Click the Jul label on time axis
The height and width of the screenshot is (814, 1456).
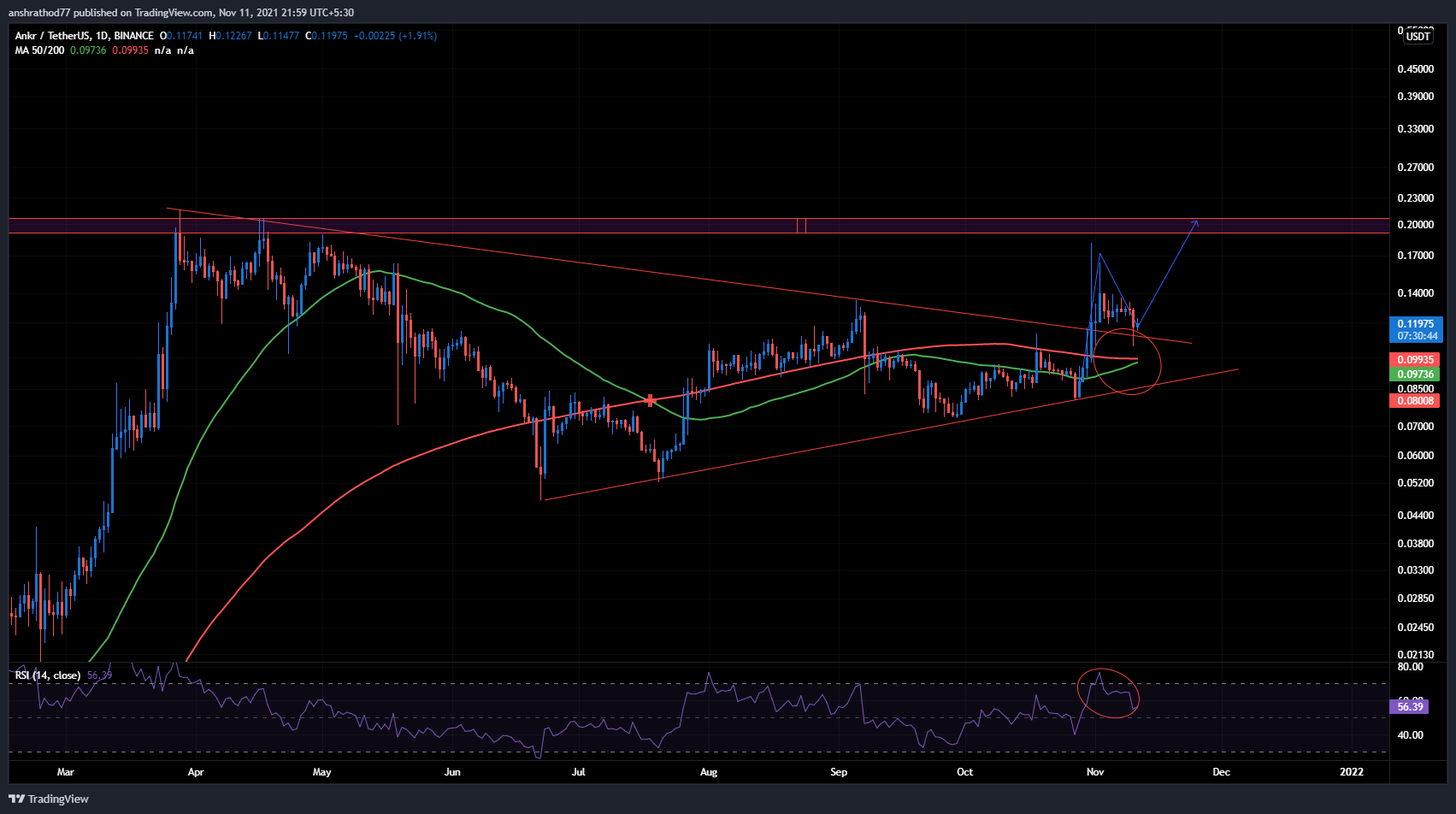[x=579, y=772]
